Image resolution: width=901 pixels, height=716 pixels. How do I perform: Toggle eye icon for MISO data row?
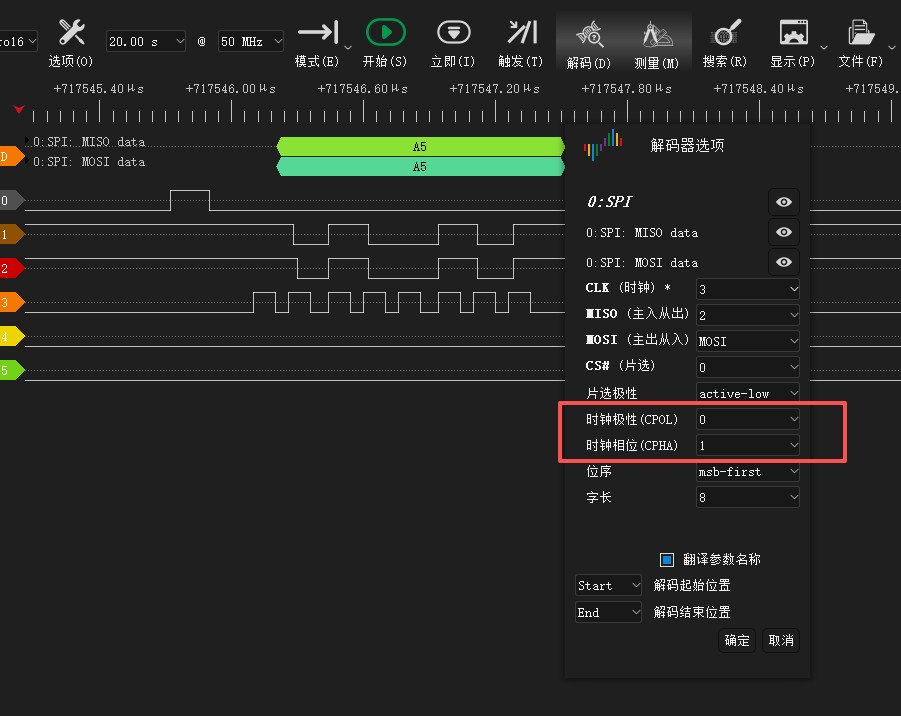(x=783, y=232)
